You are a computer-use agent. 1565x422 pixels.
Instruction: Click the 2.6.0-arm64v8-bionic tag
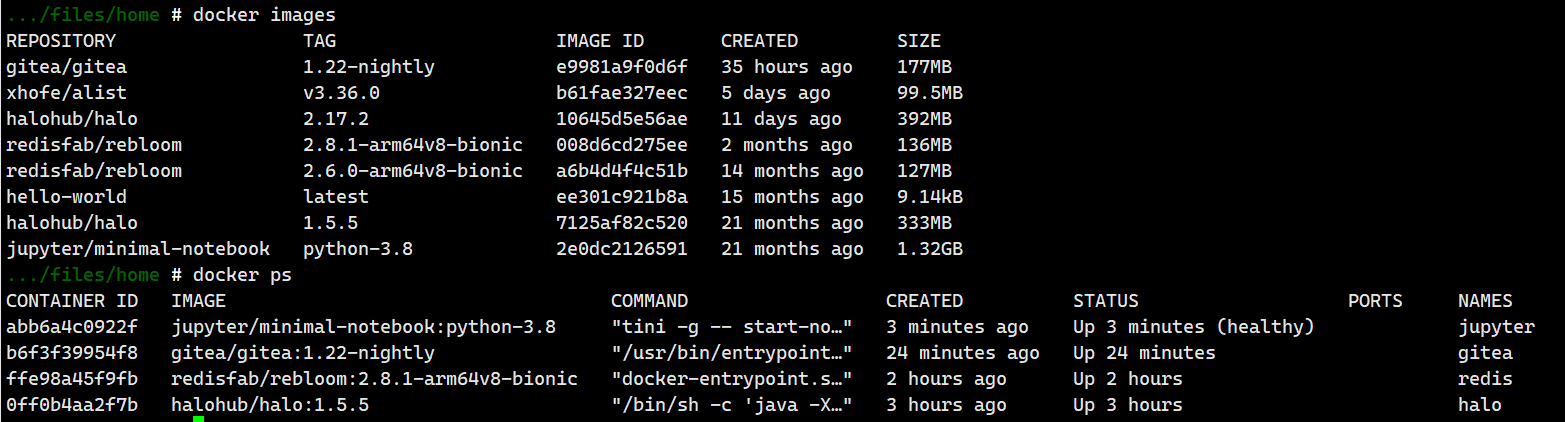pos(413,171)
